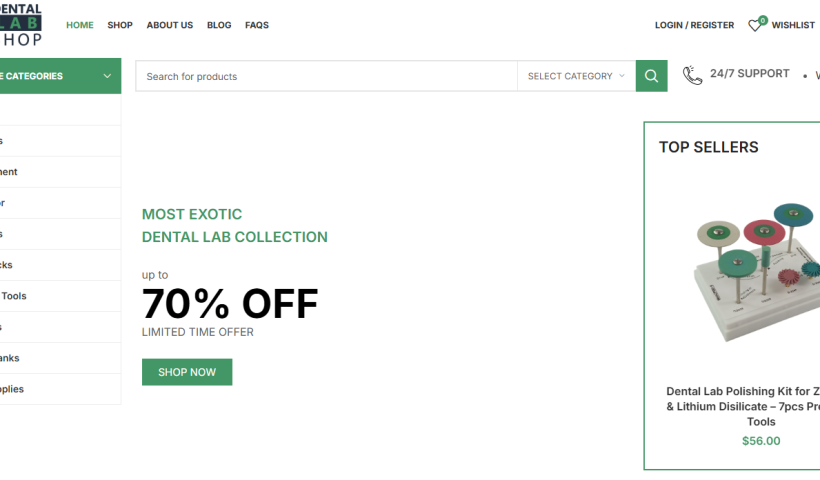Click the Dental Lab Shop logo
The height and width of the screenshot is (480, 820).
pyautogui.click(x=20, y=25)
